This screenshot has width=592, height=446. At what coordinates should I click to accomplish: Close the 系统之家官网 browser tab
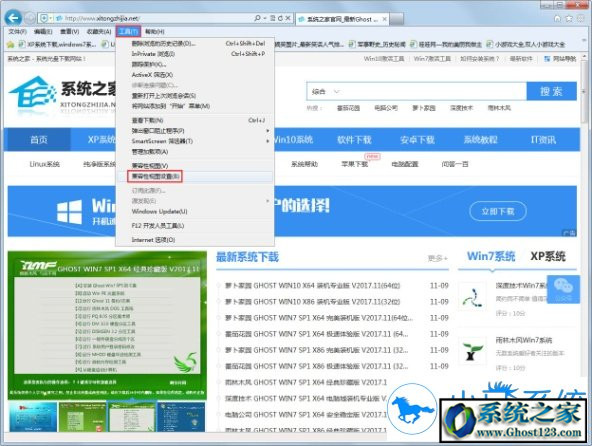click(x=384, y=19)
